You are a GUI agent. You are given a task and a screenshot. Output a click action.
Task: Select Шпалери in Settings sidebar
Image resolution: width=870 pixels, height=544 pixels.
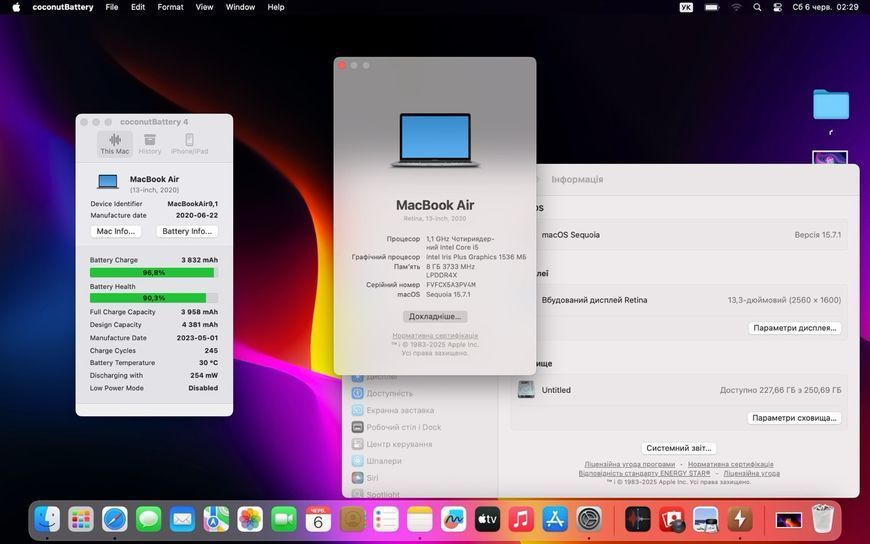tap(383, 461)
